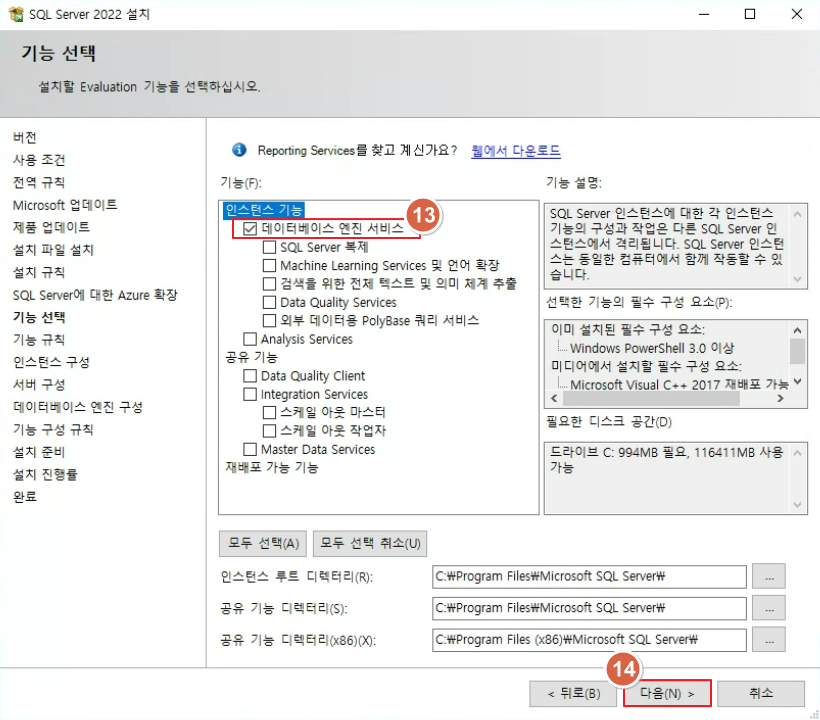The image size is (820, 720).
Task: Enable the Integration Services checkbox
Action: pyautogui.click(x=250, y=394)
